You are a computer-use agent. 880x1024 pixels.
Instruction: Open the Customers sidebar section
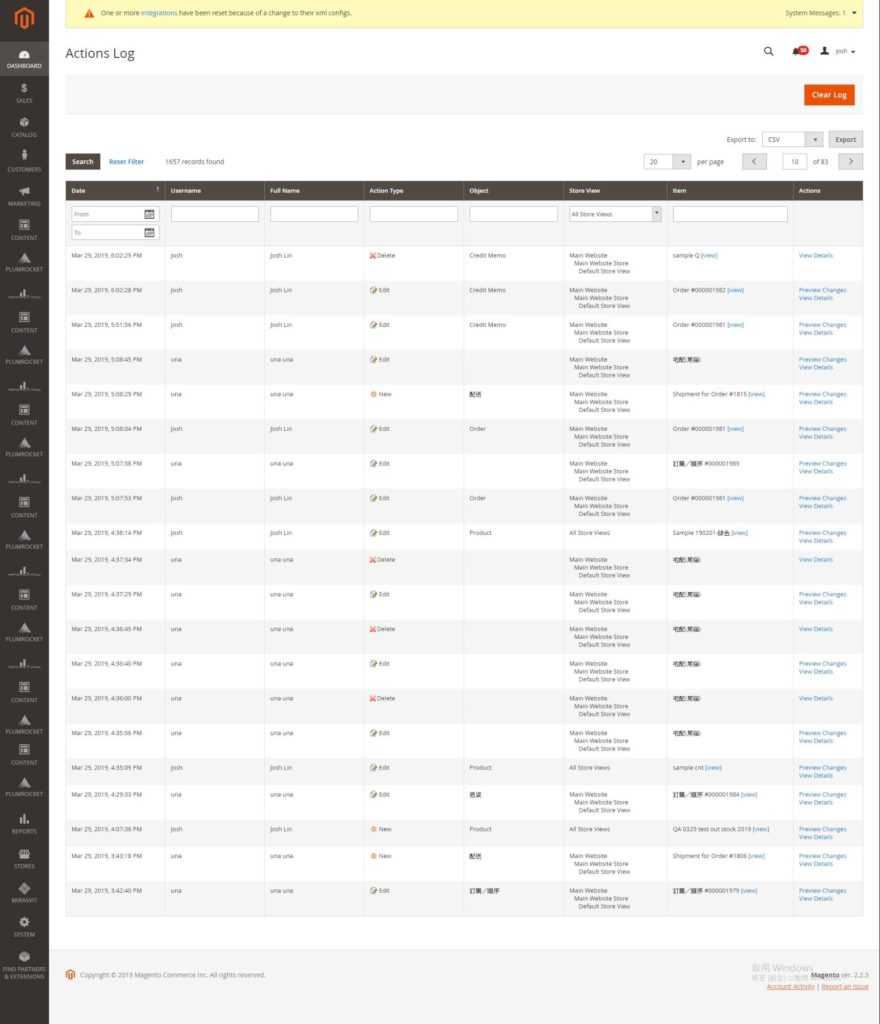[x=24, y=162]
